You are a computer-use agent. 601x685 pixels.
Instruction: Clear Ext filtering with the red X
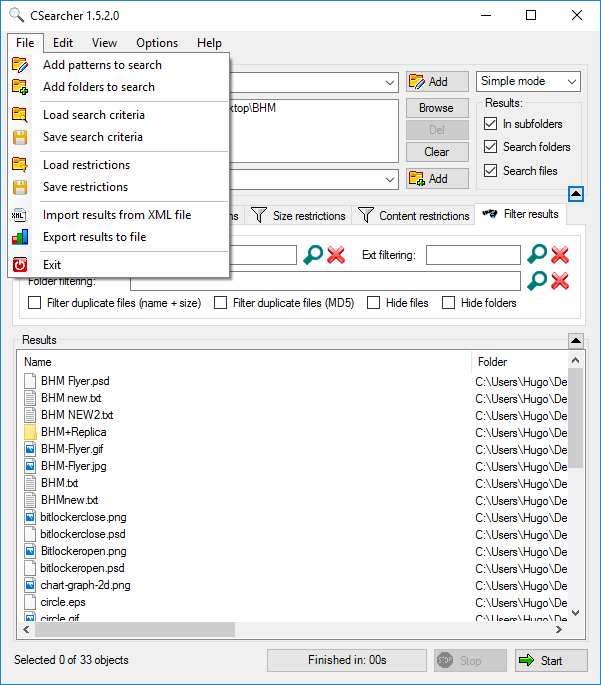pyautogui.click(x=560, y=255)
